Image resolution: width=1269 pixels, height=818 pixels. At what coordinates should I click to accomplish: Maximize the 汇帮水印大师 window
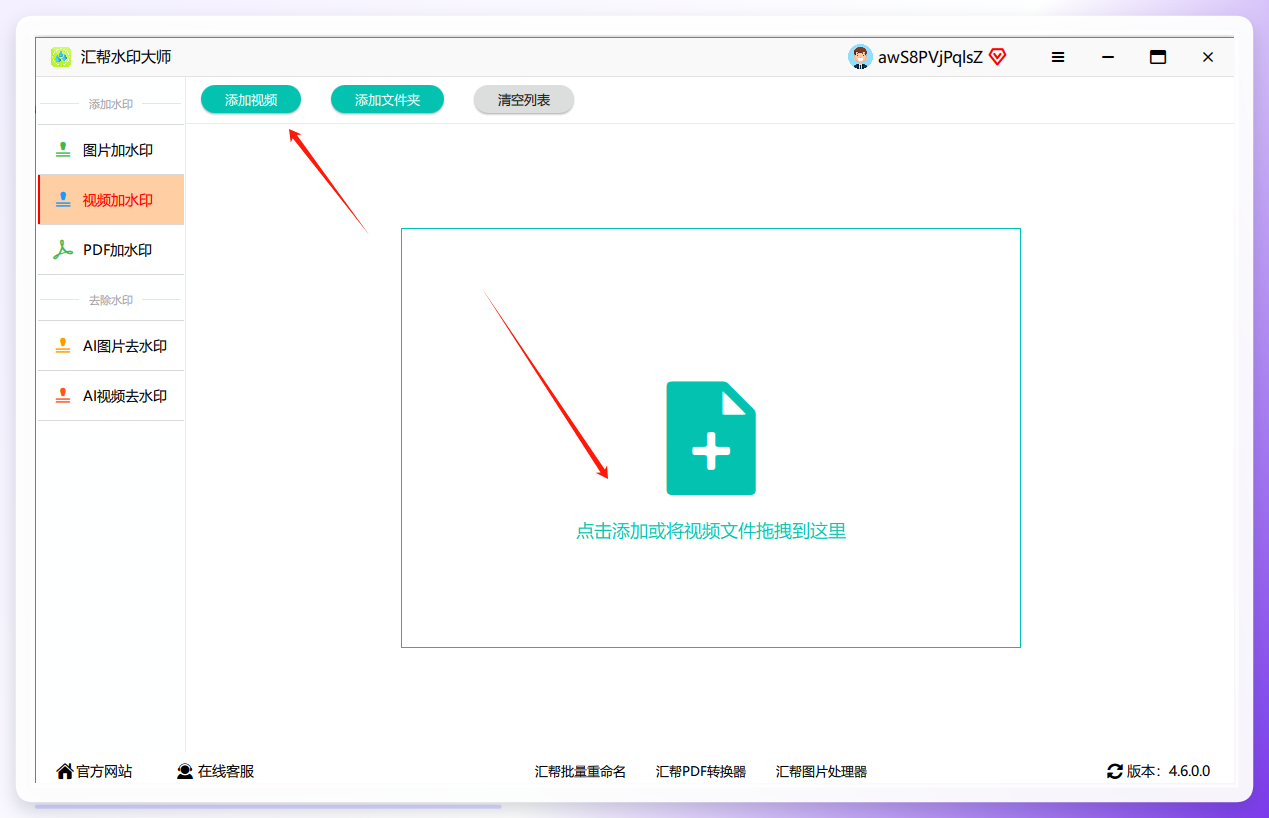pyautogui.click(x=1158, y=57)
